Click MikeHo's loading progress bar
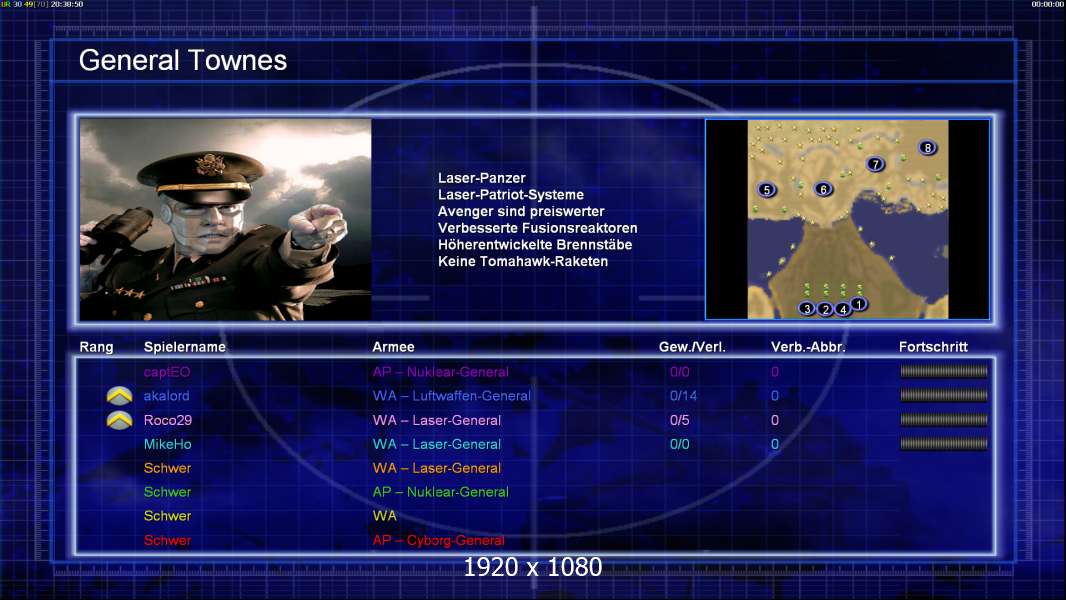This screenshot has height=600, width=1066. click(x=944, y=444)
